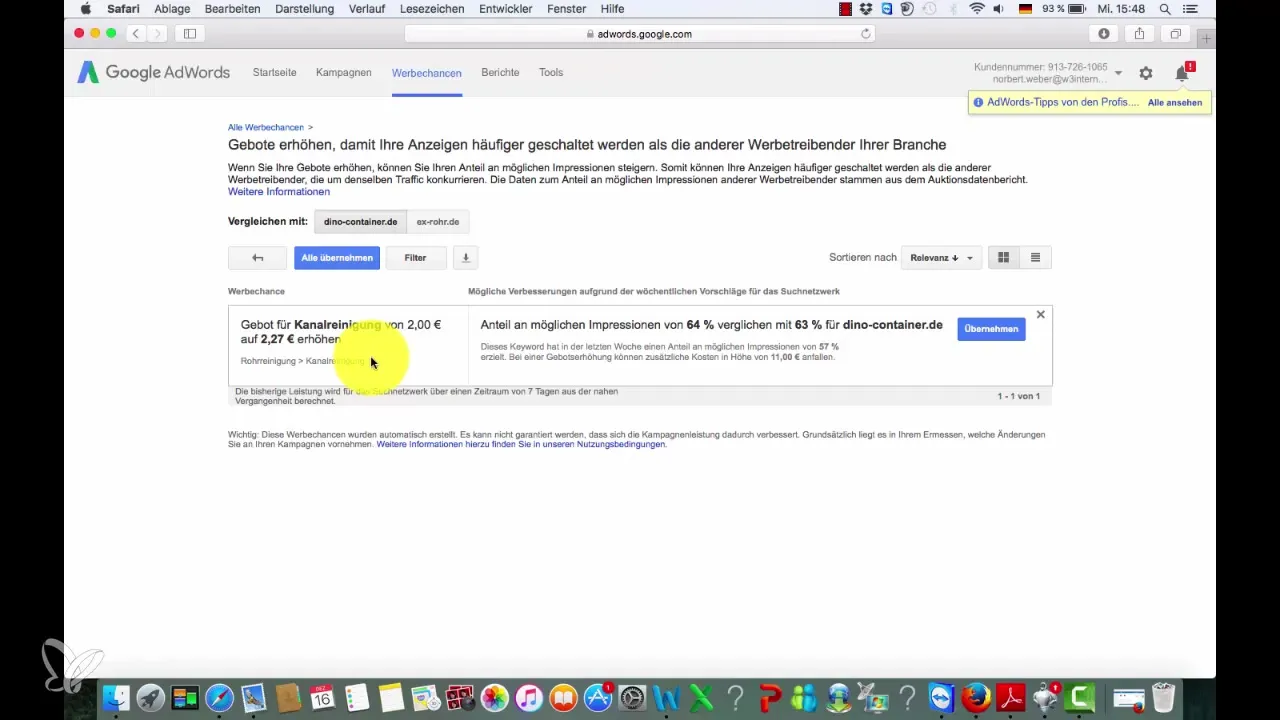Go forward in Safari history
Screen dimensions: 1280x720
157,34
